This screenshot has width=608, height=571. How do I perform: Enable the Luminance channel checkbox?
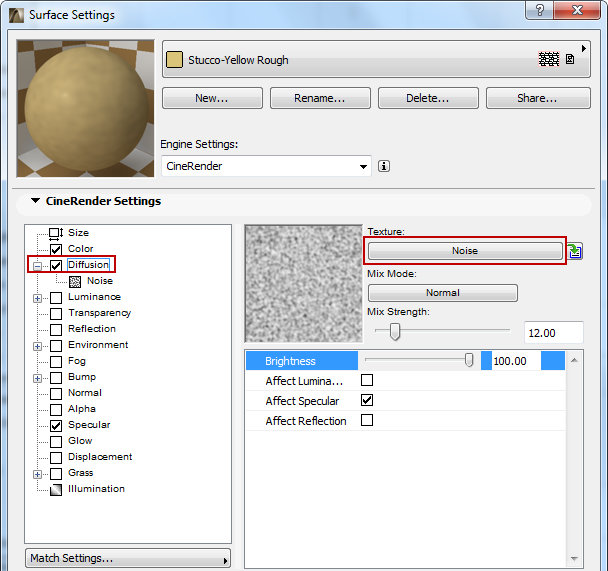pos(56,298)
